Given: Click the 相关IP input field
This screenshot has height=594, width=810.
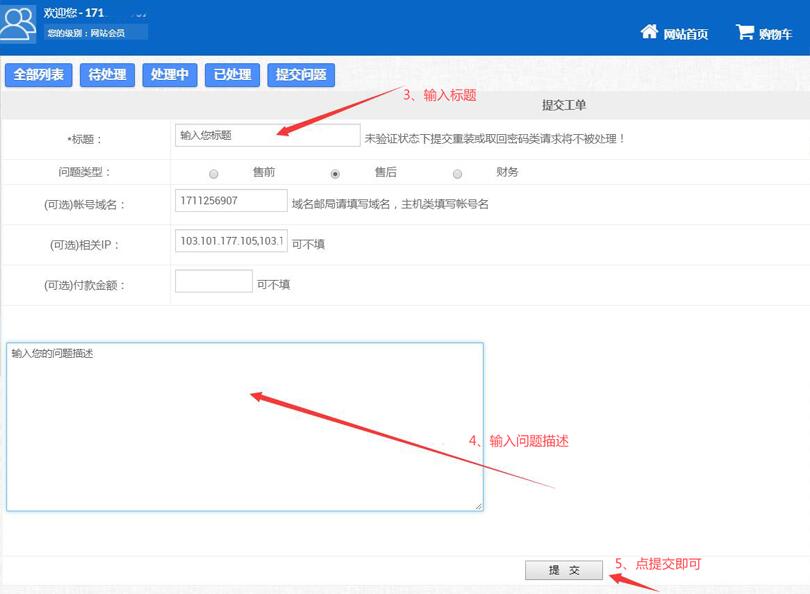Looking at the screenshot, I should 231,241.
